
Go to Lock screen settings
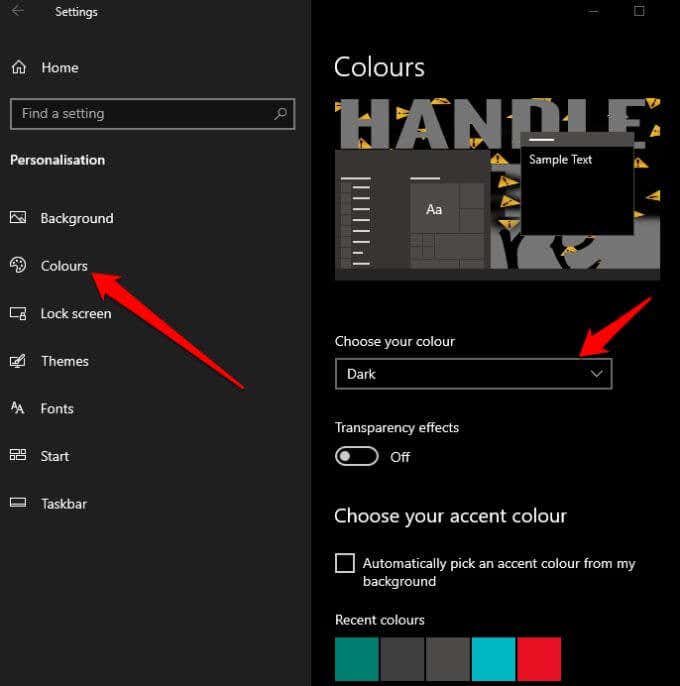pos(76,314)
